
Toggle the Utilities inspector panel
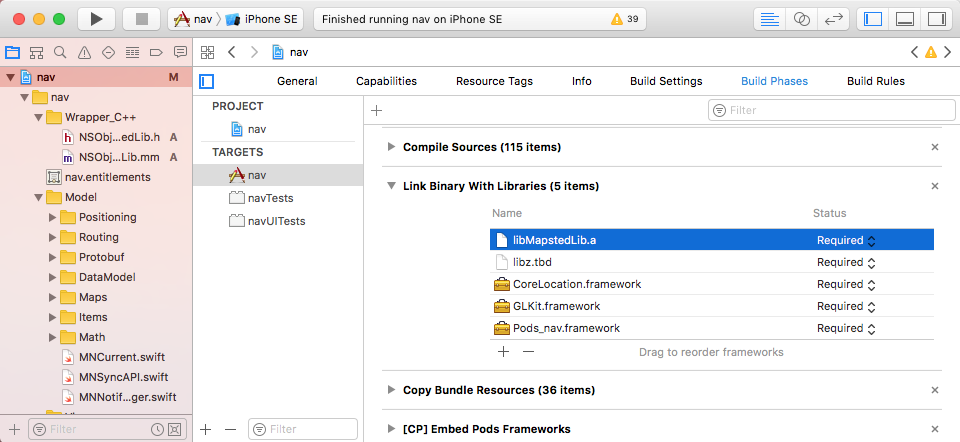(x=935, y=19)
